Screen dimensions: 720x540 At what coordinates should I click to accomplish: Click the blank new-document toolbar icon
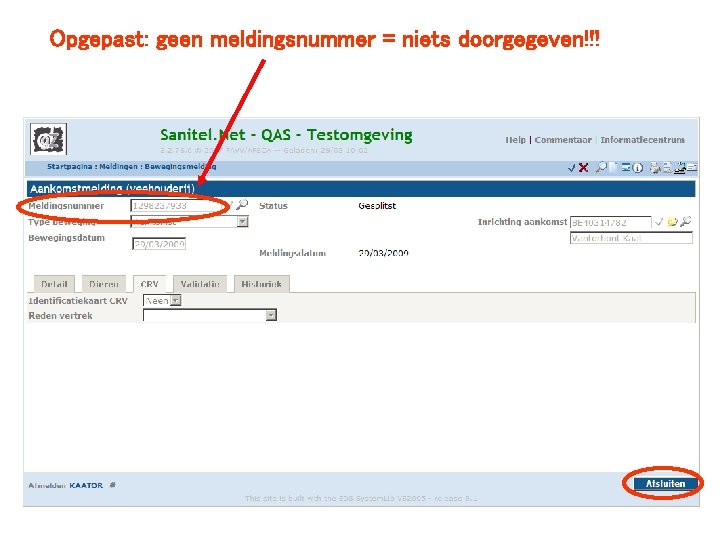point(613,167)
